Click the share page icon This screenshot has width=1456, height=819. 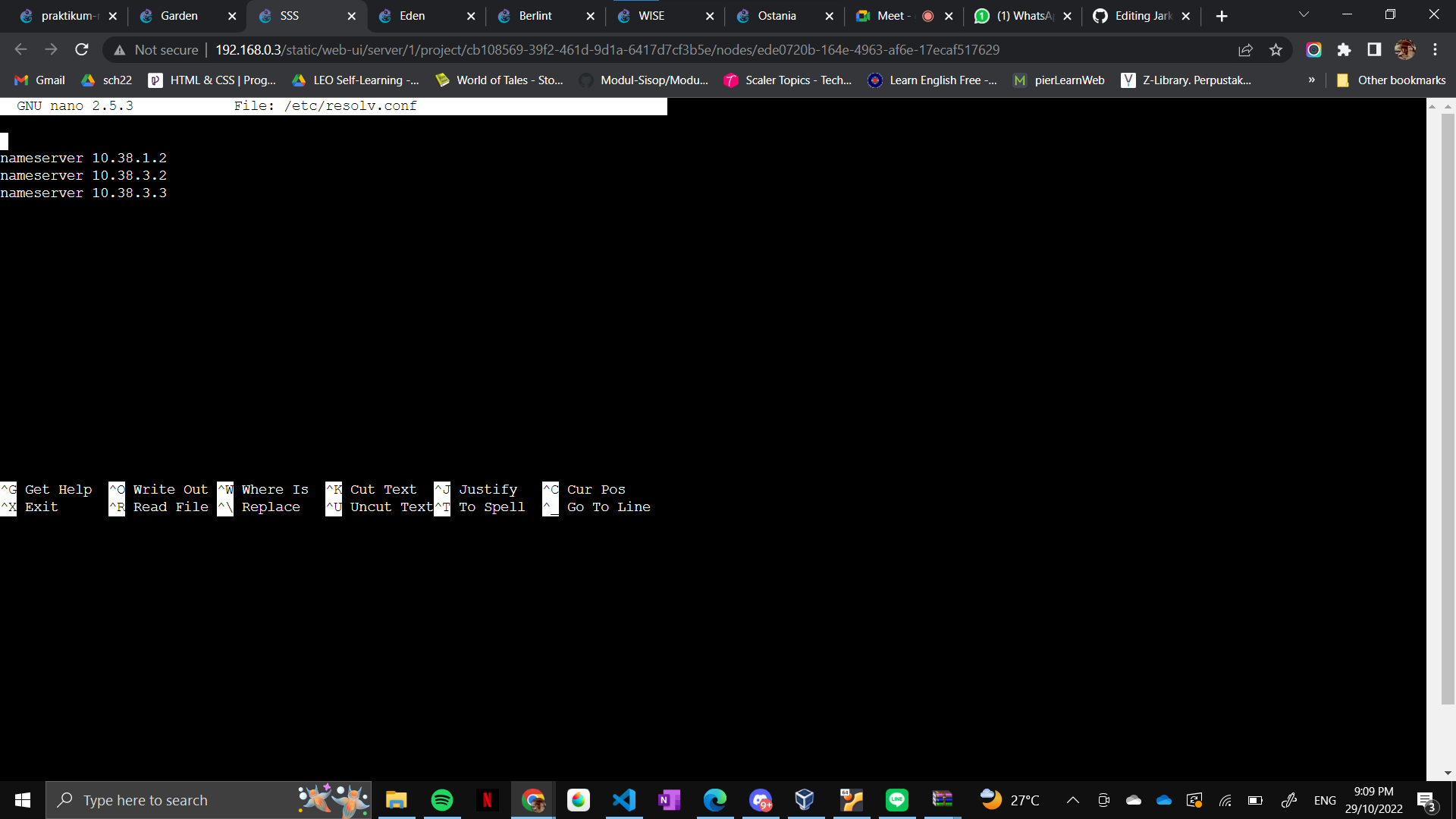1245,50
